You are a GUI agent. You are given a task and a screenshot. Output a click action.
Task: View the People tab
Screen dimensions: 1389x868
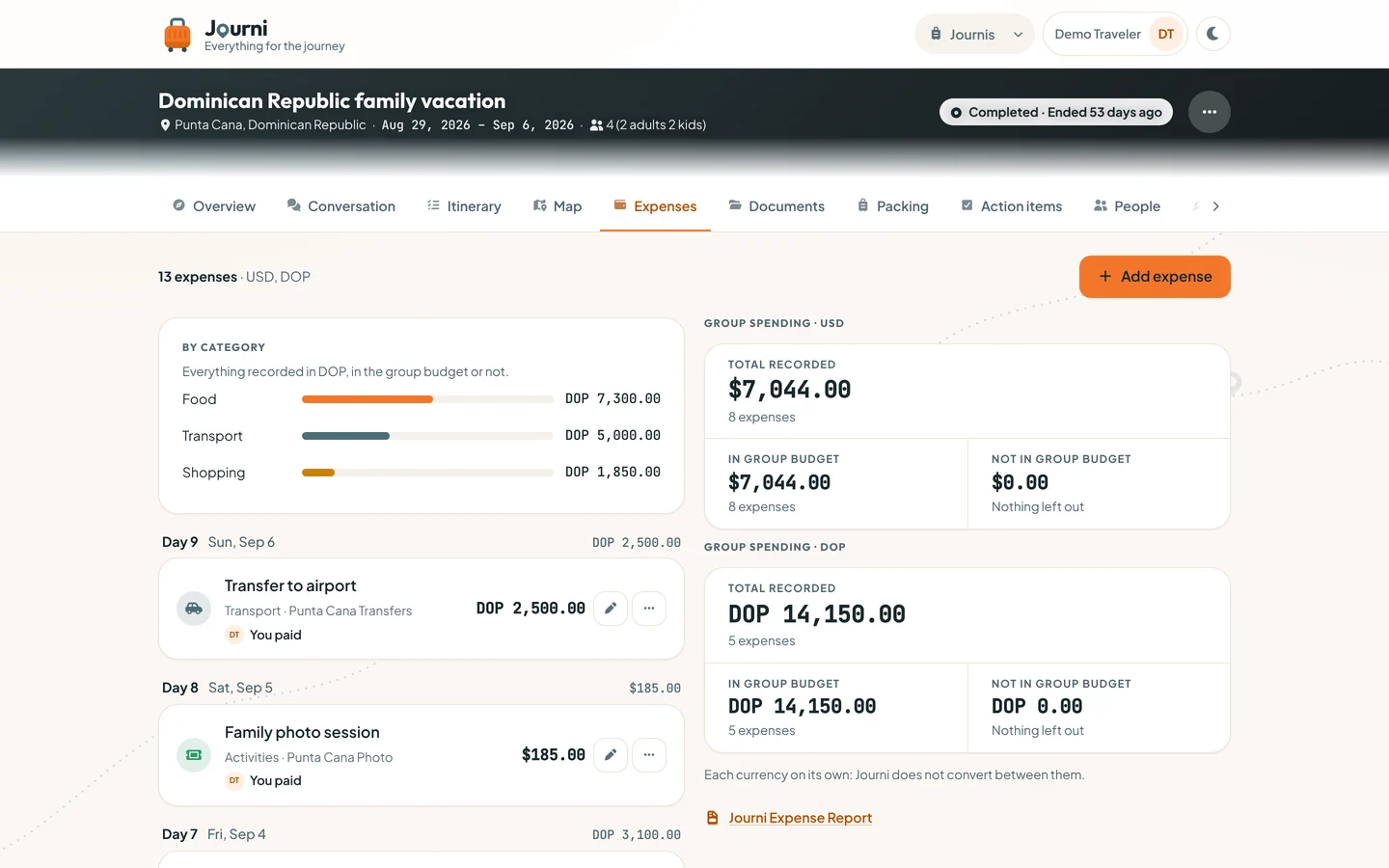pyautogui.click(x=1127, y=205)
